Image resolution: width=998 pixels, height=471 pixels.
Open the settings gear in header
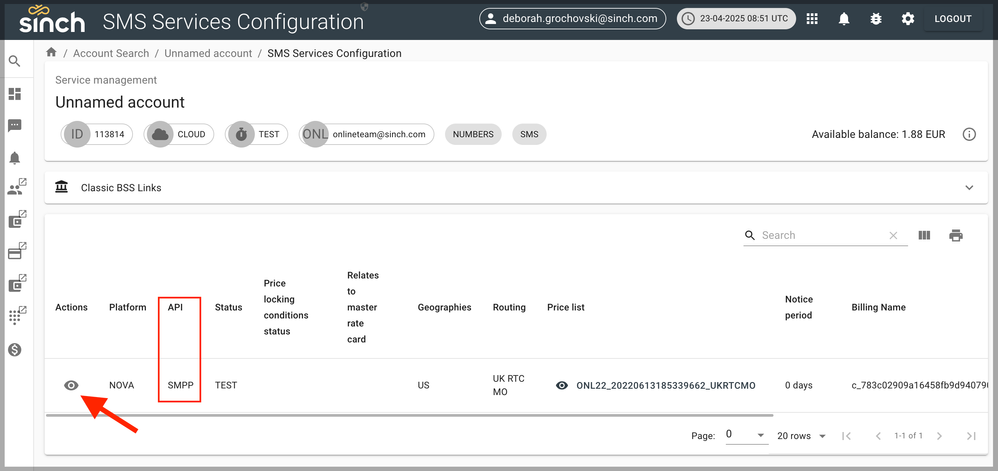[x=908, y=19]
